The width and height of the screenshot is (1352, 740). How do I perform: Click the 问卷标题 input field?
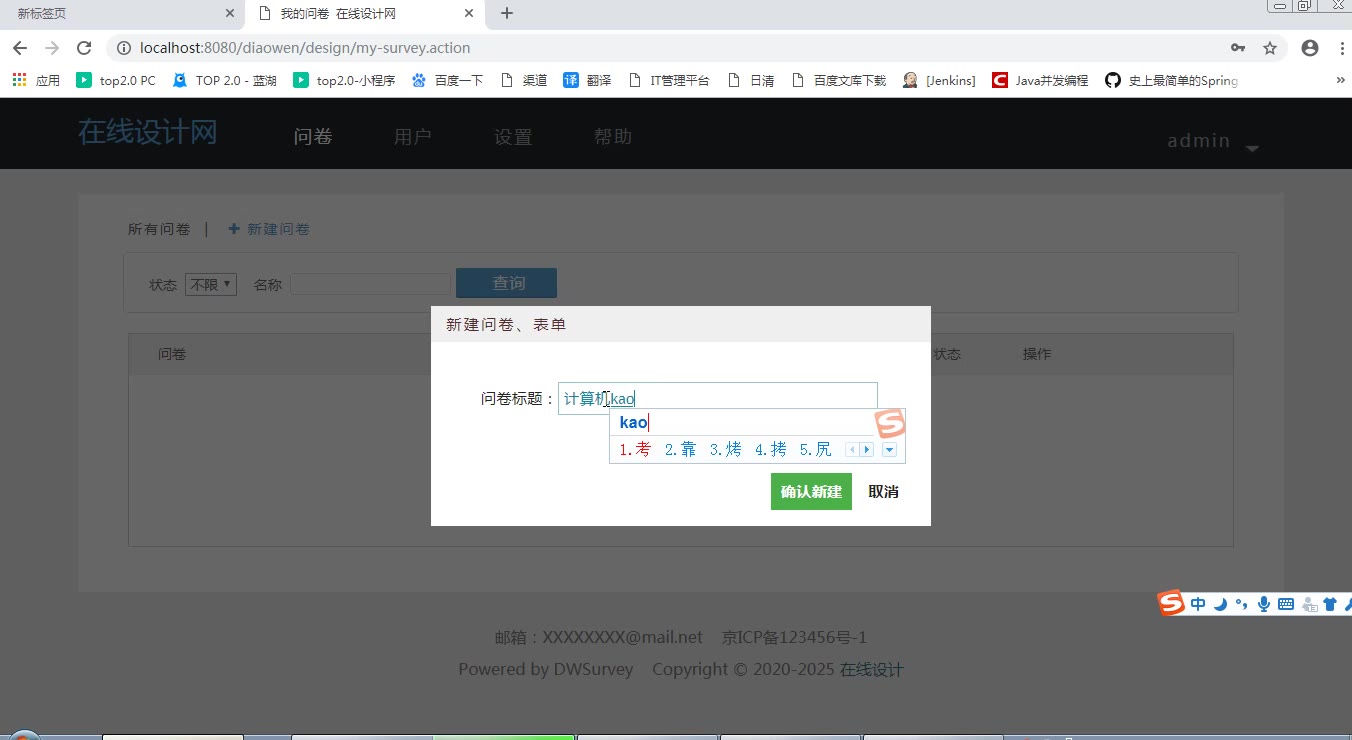pyautogui.click(x=718, y=398)
